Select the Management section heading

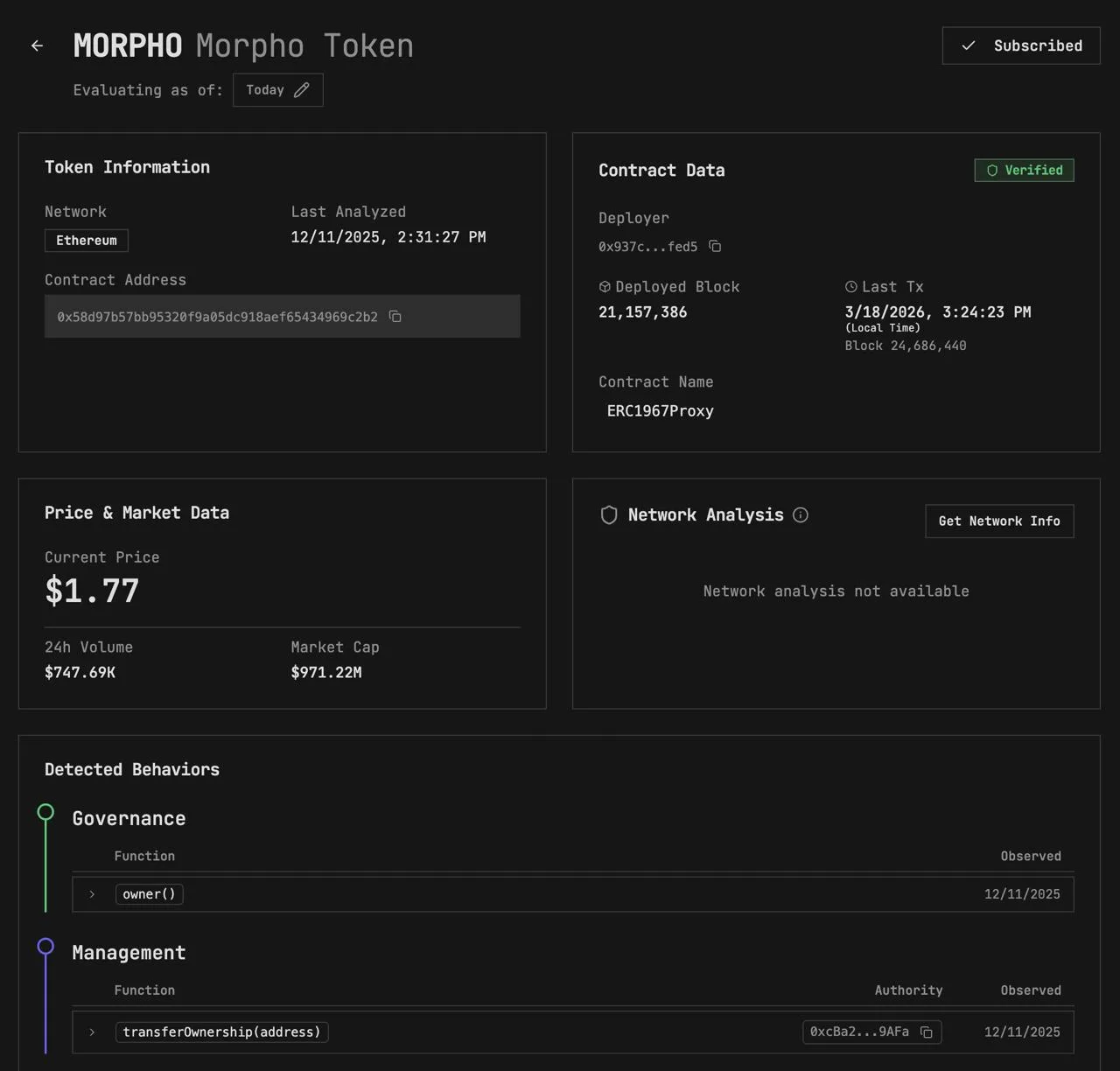tap(129, 952)
